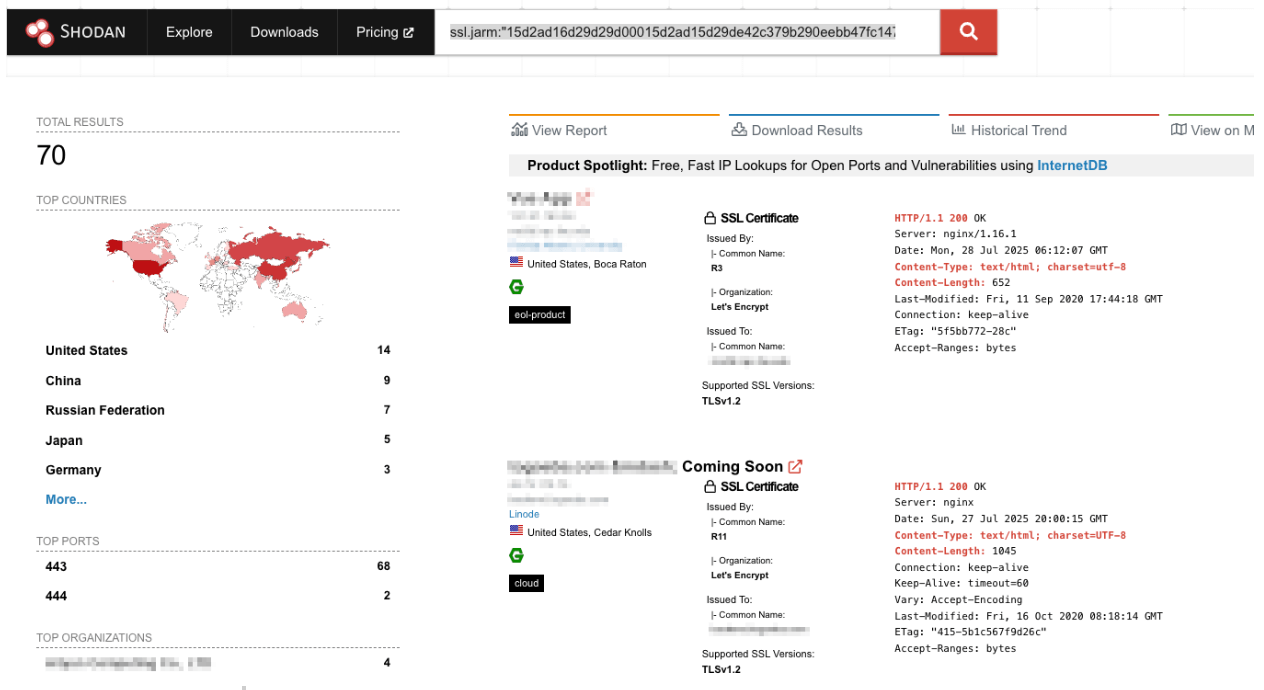Click the total results count 70

pyautogui.click(x=51, y=155)
